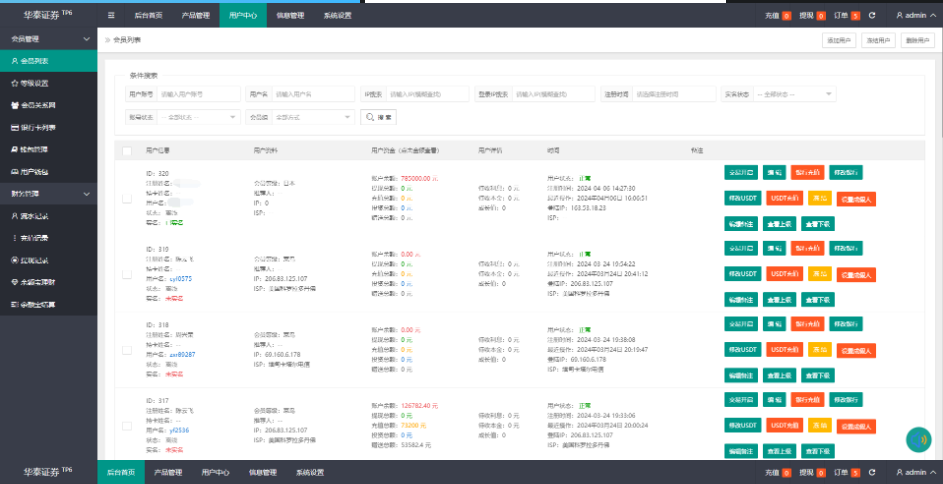Focus the 用户名 search input
This screenshot has height=484, width=943.
click(x=313, y=94)
